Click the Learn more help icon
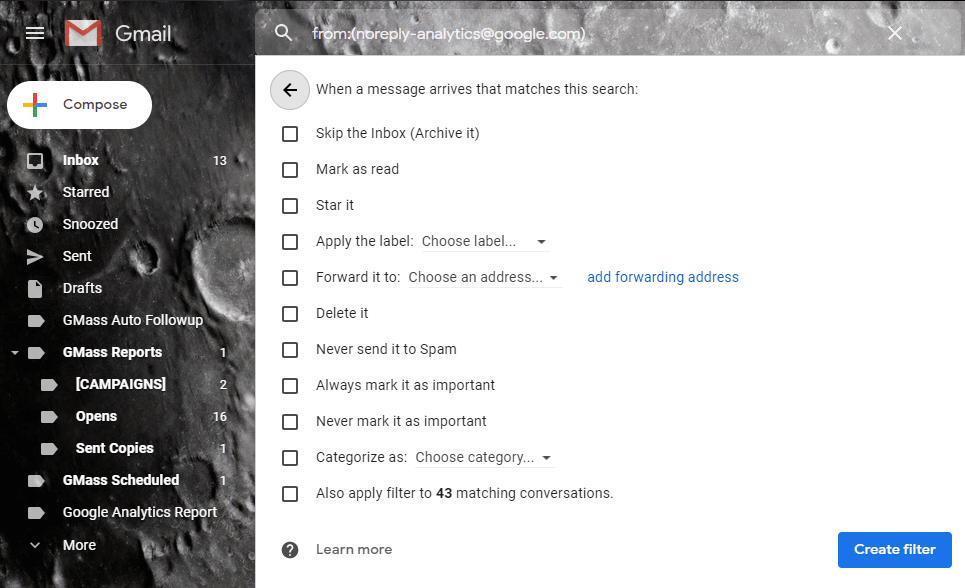 tap(289, 549)
